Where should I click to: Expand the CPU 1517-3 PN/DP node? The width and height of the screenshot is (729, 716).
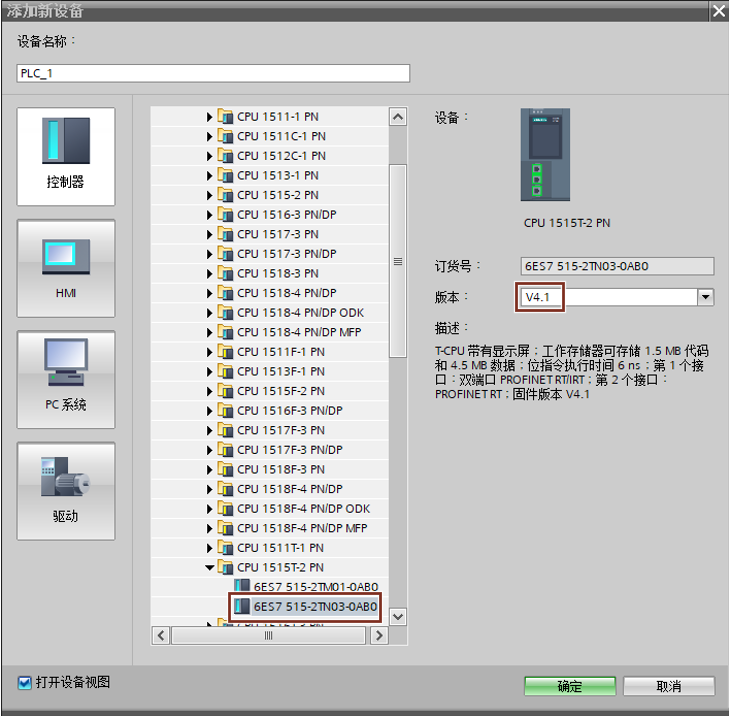[209, 254]
